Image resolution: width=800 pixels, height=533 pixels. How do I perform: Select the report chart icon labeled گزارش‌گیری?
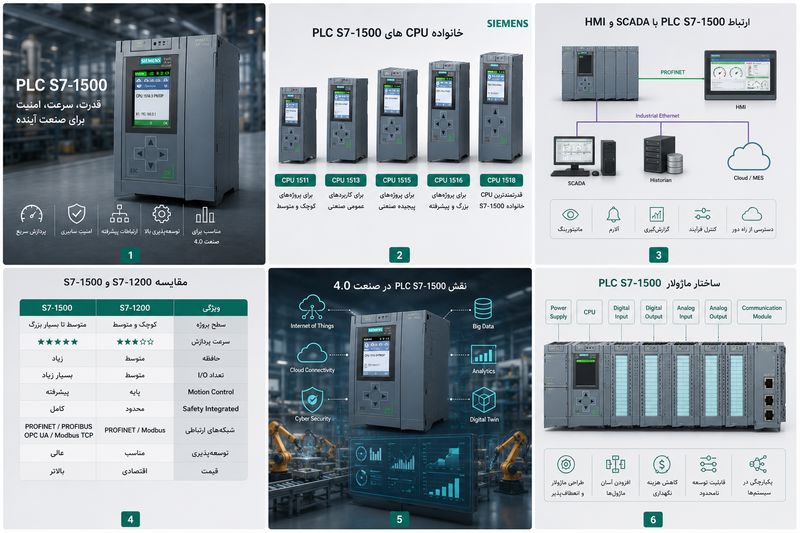coord(657,214)
